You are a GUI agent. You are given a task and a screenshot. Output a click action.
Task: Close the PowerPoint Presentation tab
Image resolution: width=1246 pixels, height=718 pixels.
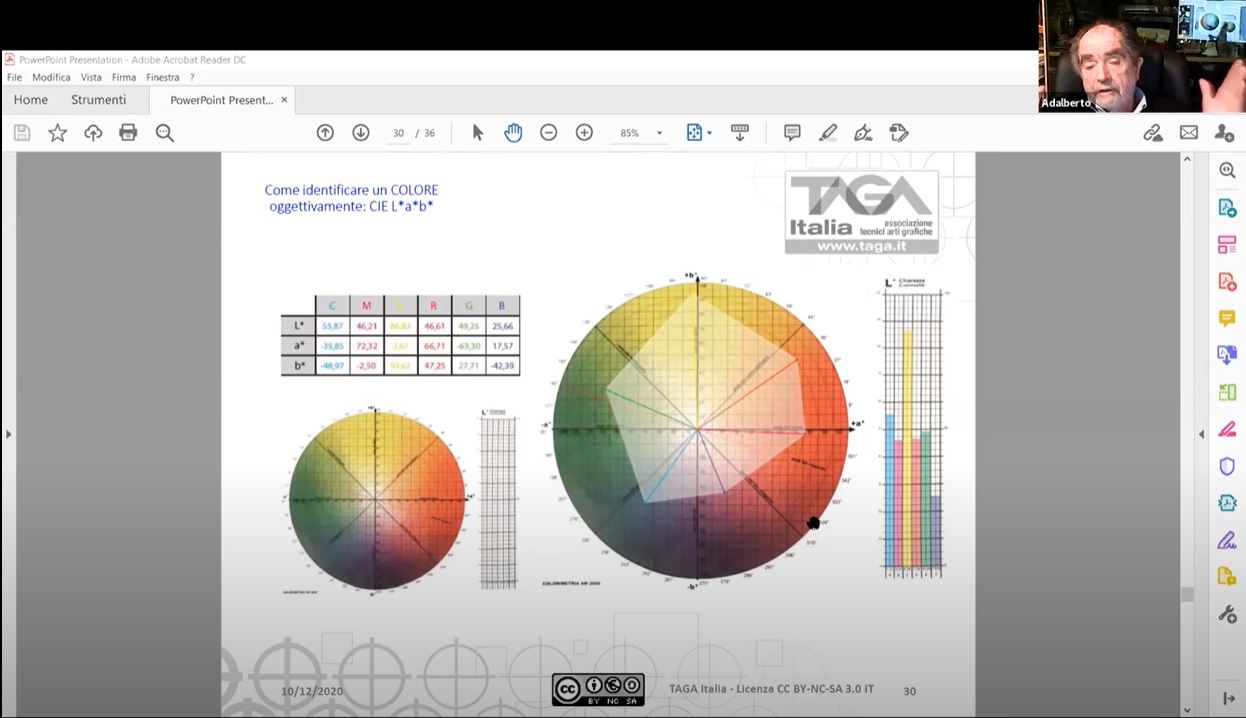point(284,100)
